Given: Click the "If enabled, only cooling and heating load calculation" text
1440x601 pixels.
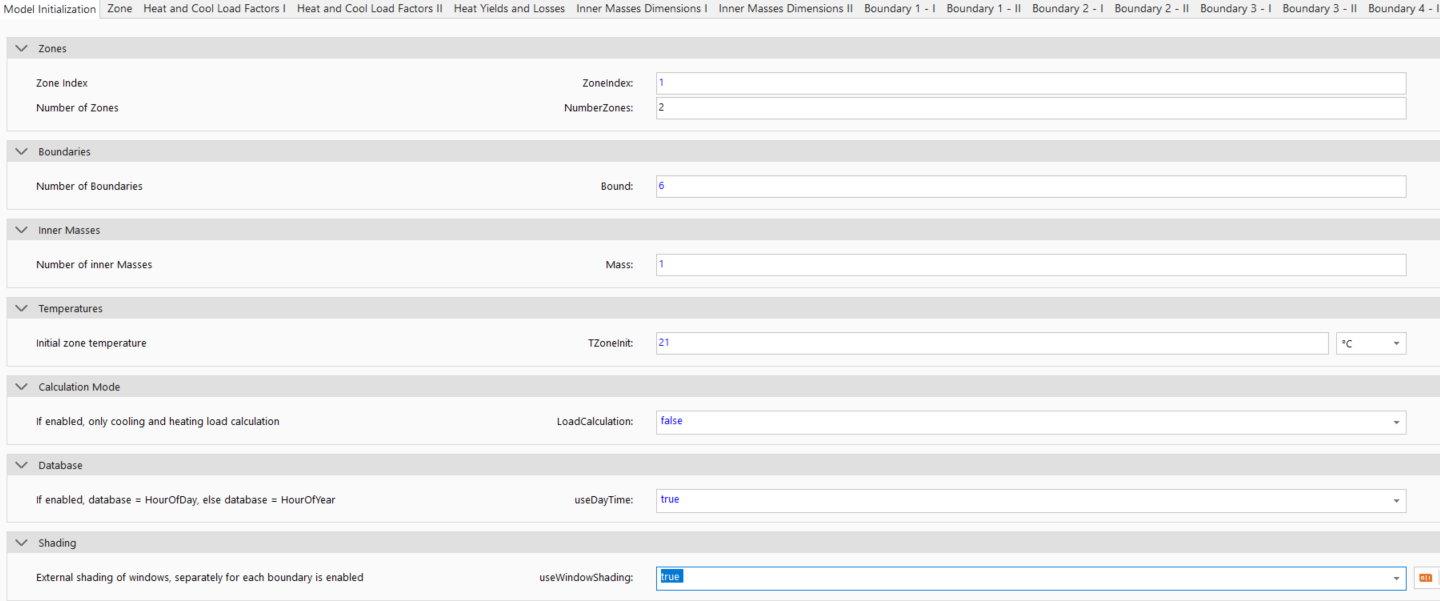Looking at the screenshot, I should 158,422.
